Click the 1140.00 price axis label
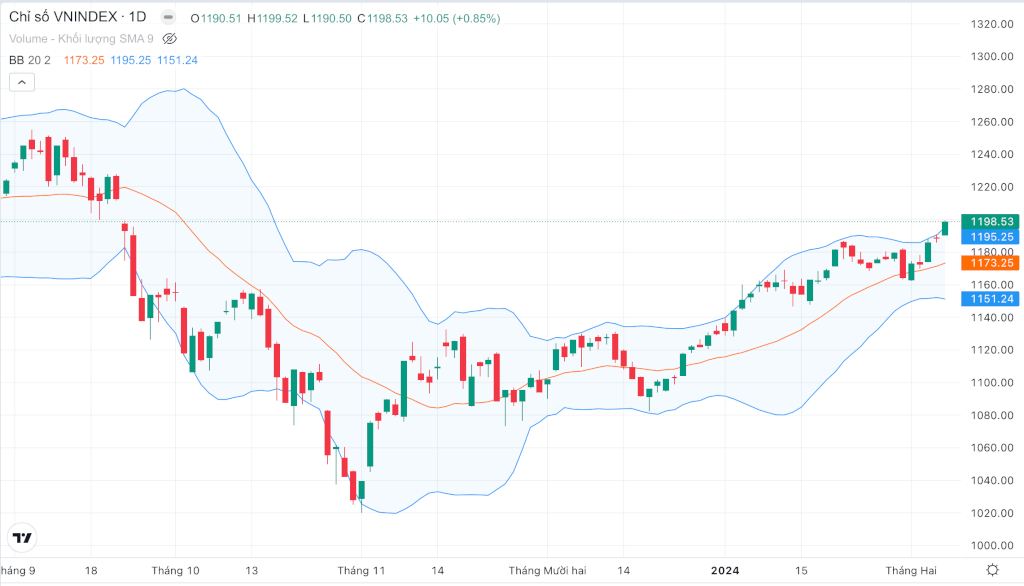1024x586 pixels. tap(992, 317)
